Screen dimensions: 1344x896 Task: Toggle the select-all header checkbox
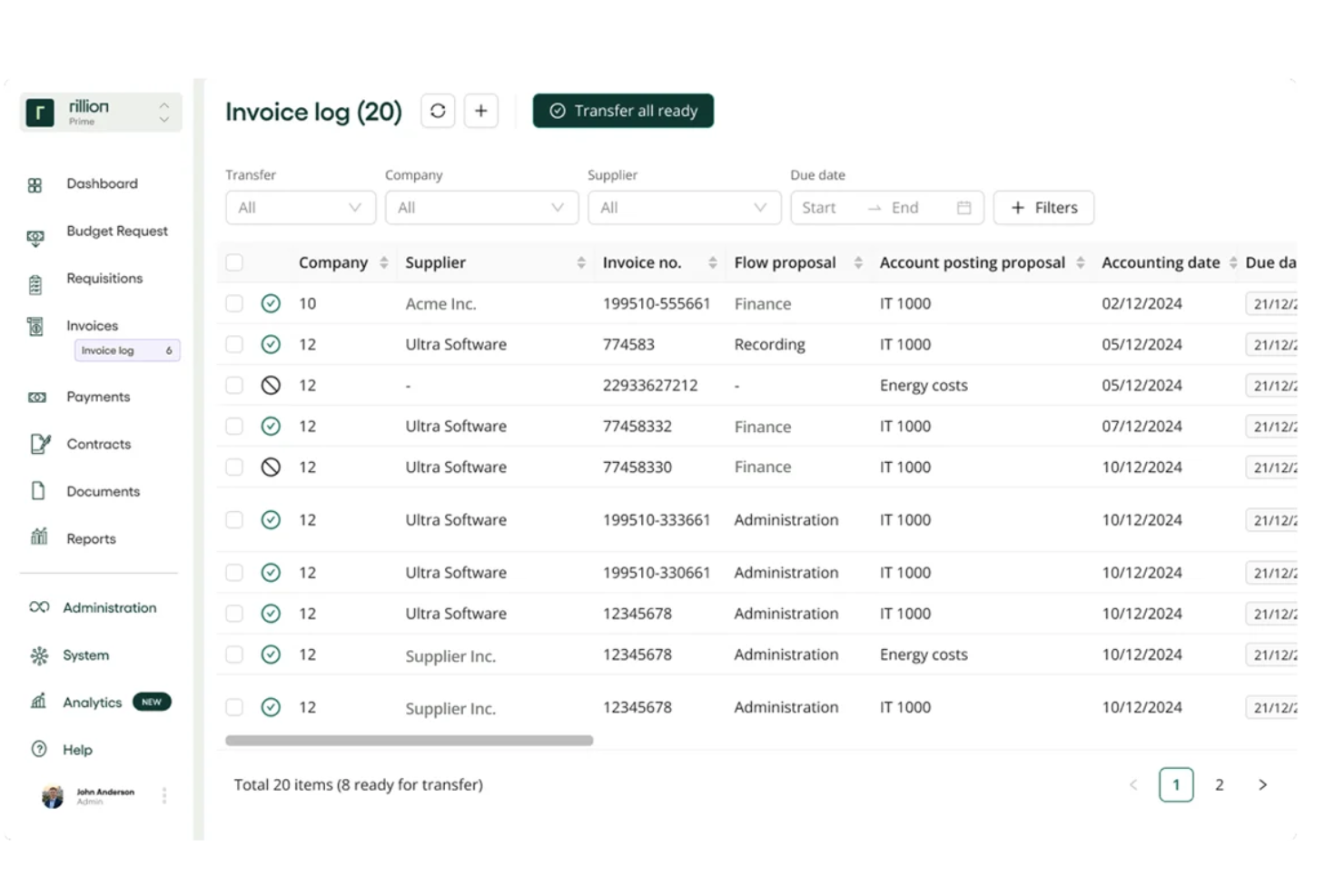click(x=234, y=262)
